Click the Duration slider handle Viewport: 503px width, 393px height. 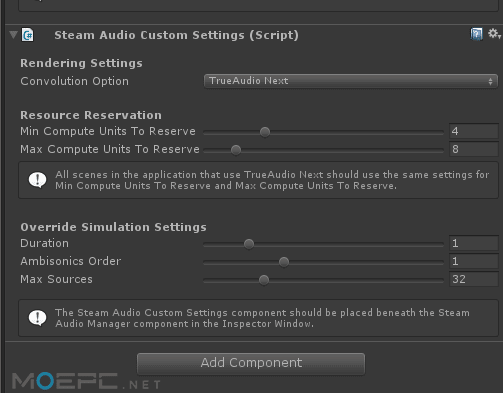coord(249,244)
